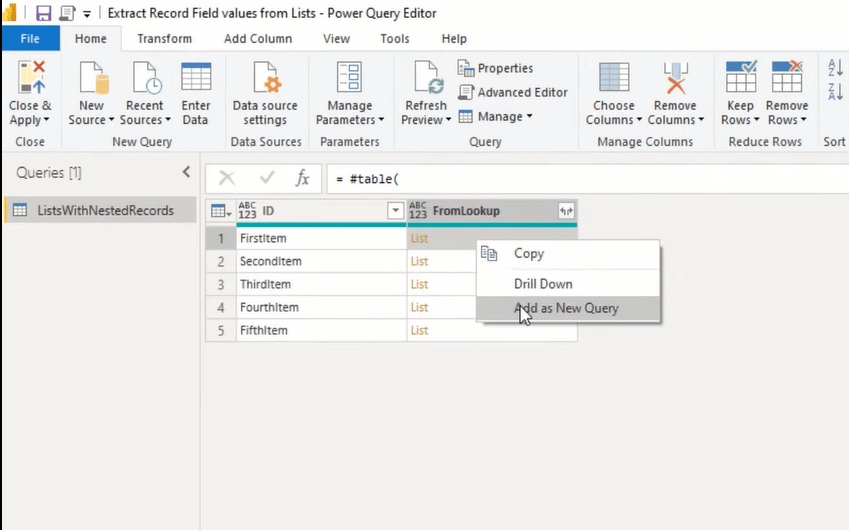Click the FromLookup column data type icon
This screenshot has height=530, width=849.
(418, 211)
